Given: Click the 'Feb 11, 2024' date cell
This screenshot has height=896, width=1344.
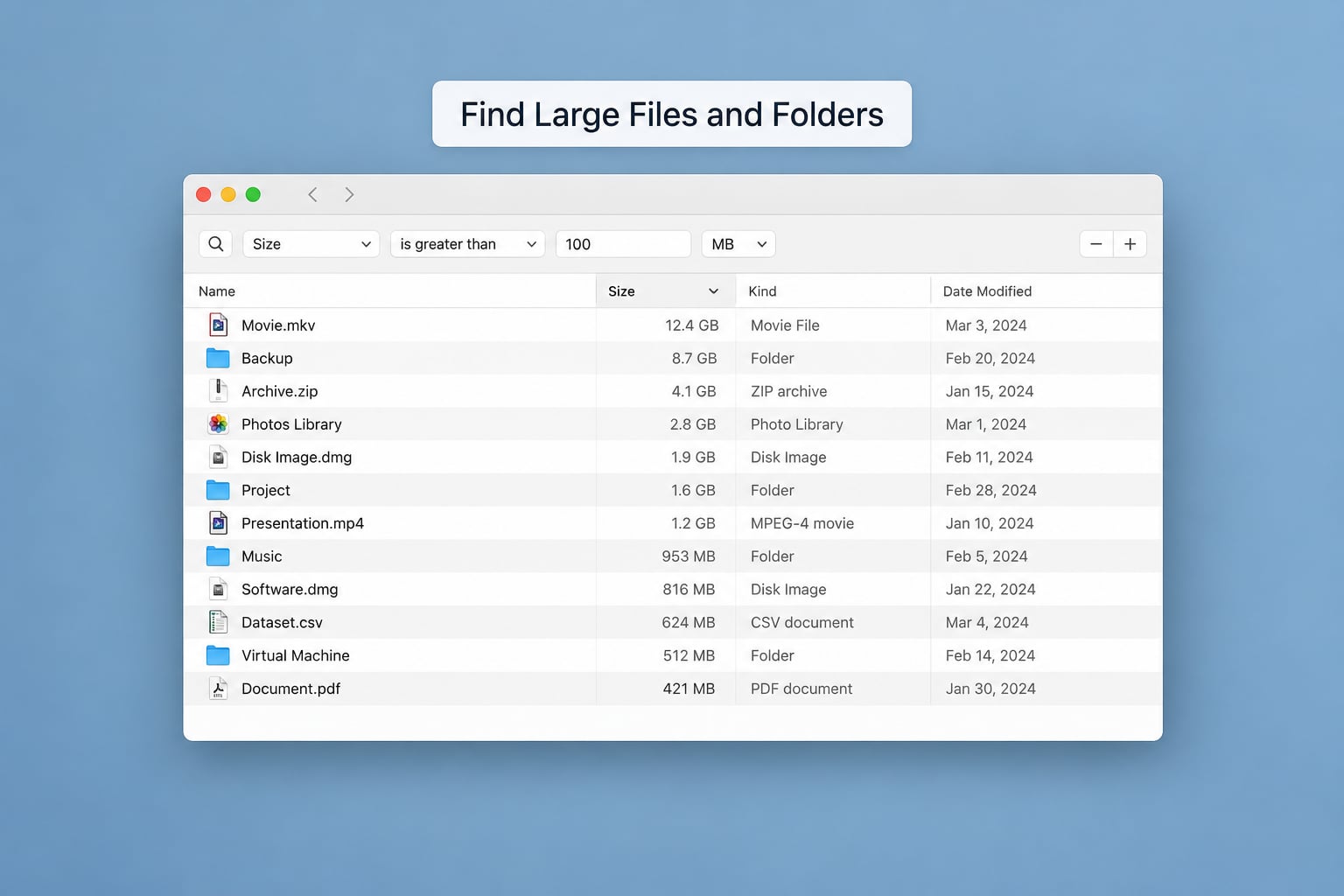Looking at the screenshot, I should click(990, 458).
